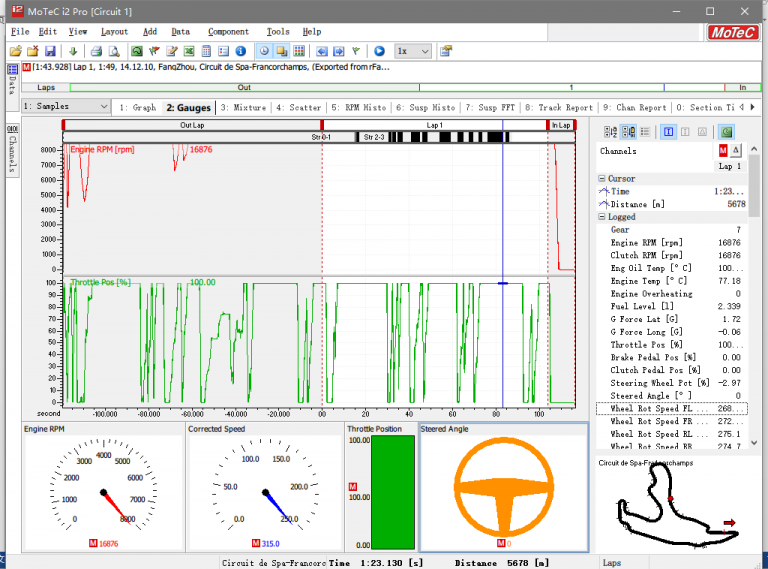Collapse the Cursor group
768x569 pixels.
(602, 179)
